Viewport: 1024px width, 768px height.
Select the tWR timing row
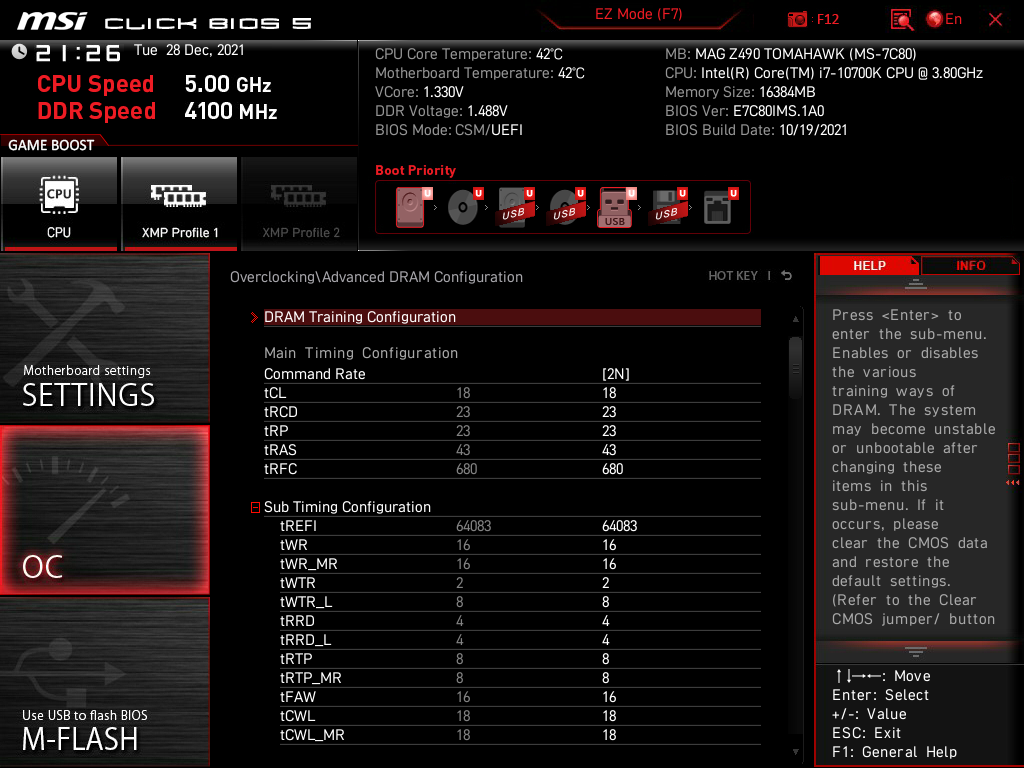pyautogui.click(x=520, y=545)
